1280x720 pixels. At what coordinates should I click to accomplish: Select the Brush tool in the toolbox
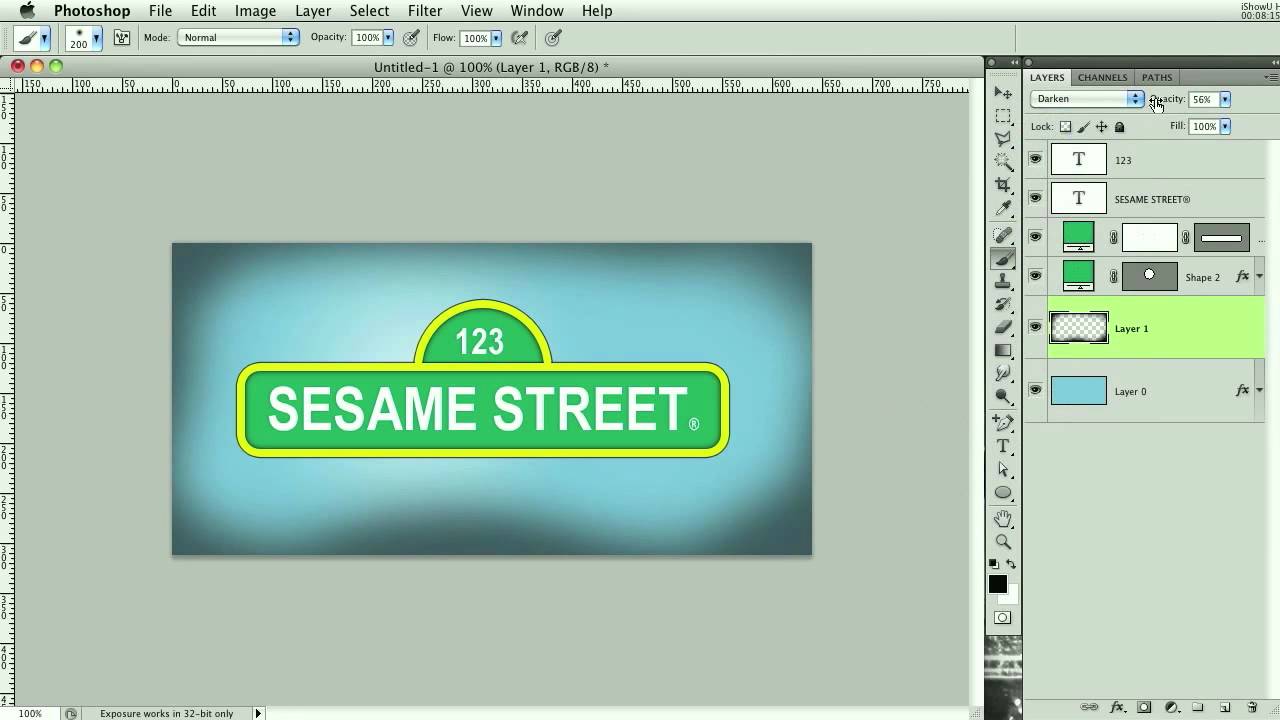(x=1003, y=259)
